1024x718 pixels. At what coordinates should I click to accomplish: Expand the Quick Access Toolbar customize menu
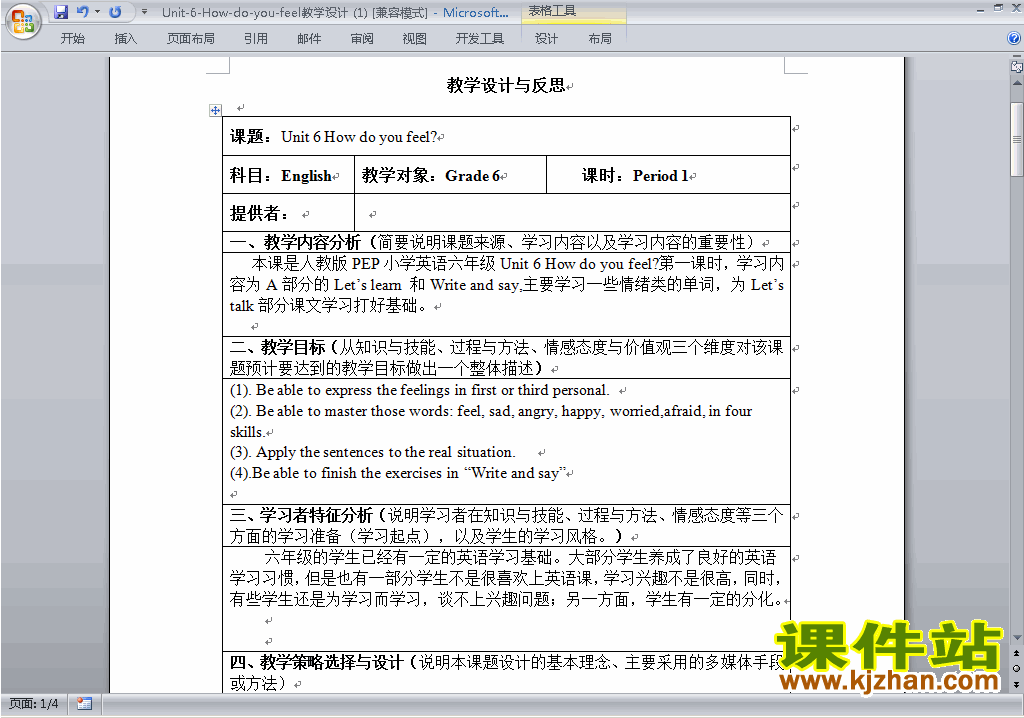144,12
